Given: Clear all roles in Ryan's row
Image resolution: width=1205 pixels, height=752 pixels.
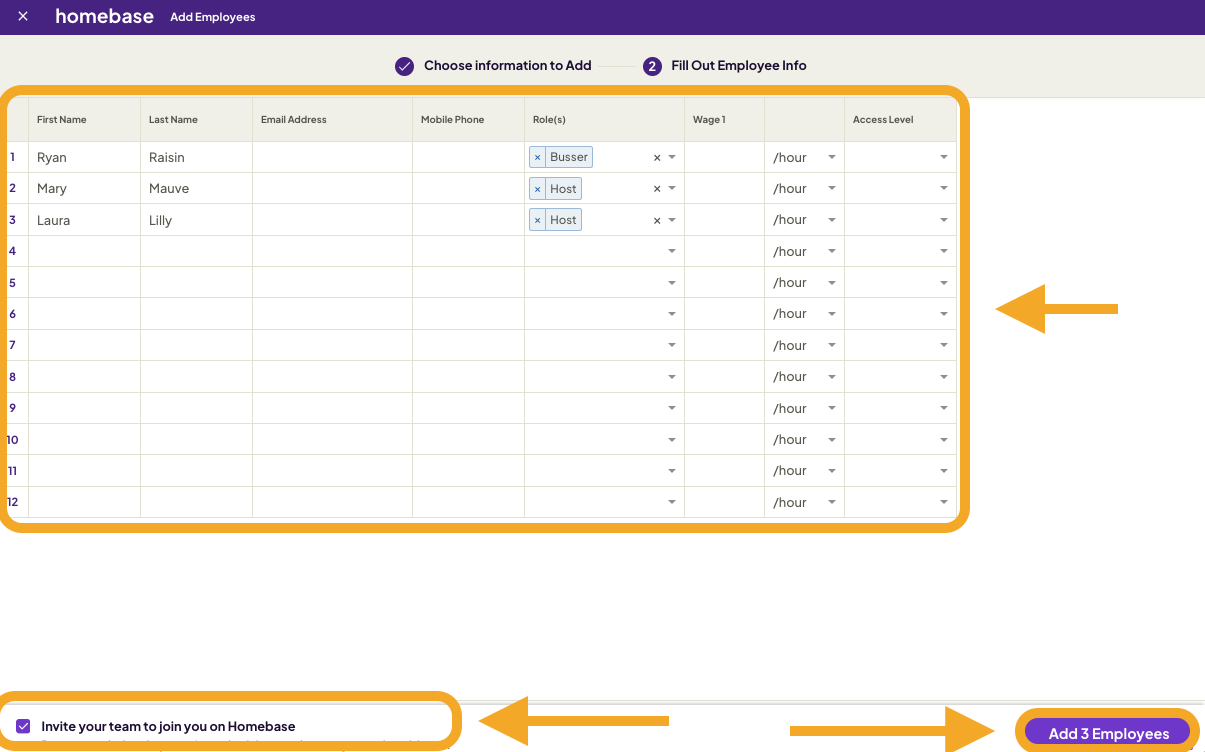Looking at the screenshot, I should tap(657, 157).
